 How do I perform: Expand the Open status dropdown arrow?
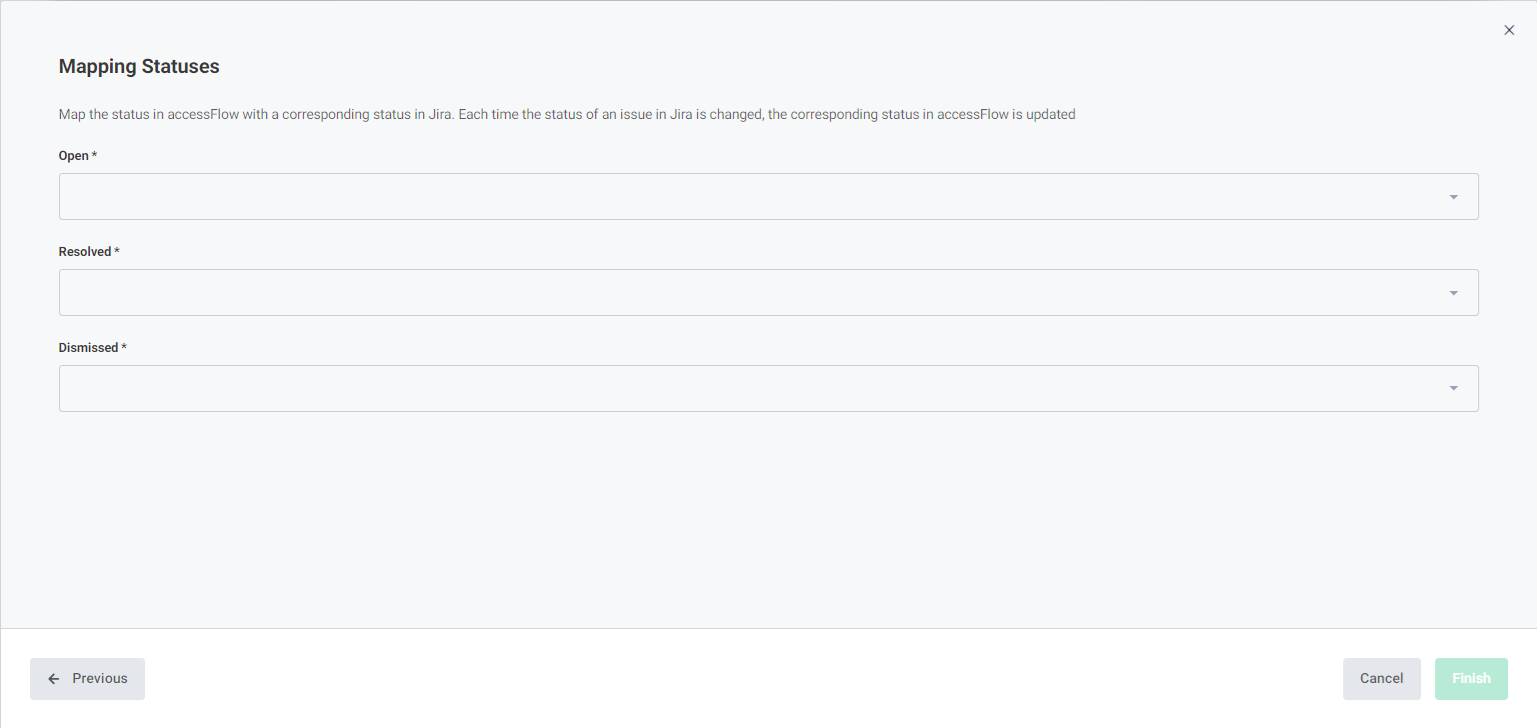click(1453, 197)
